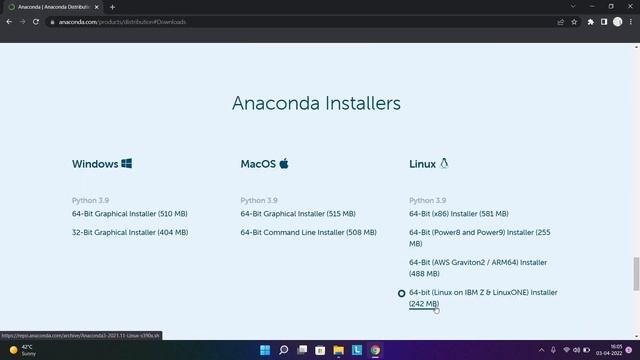This screenshot has width=640, height=360.
Task: Click the Apple logo beside MacOS
Action: (x=284, y=163)
